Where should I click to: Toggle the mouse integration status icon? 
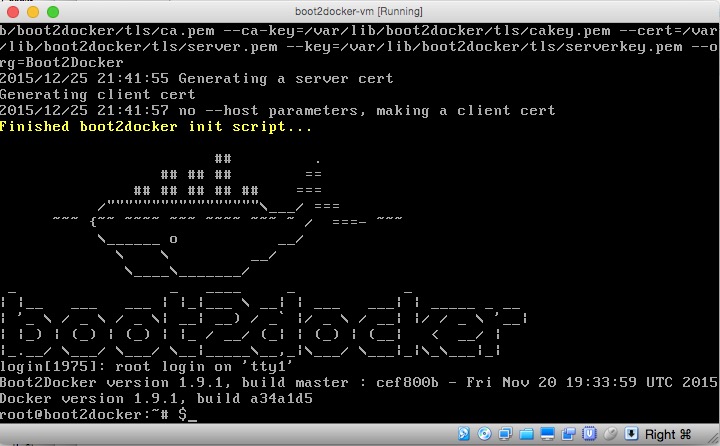point(610,434)
